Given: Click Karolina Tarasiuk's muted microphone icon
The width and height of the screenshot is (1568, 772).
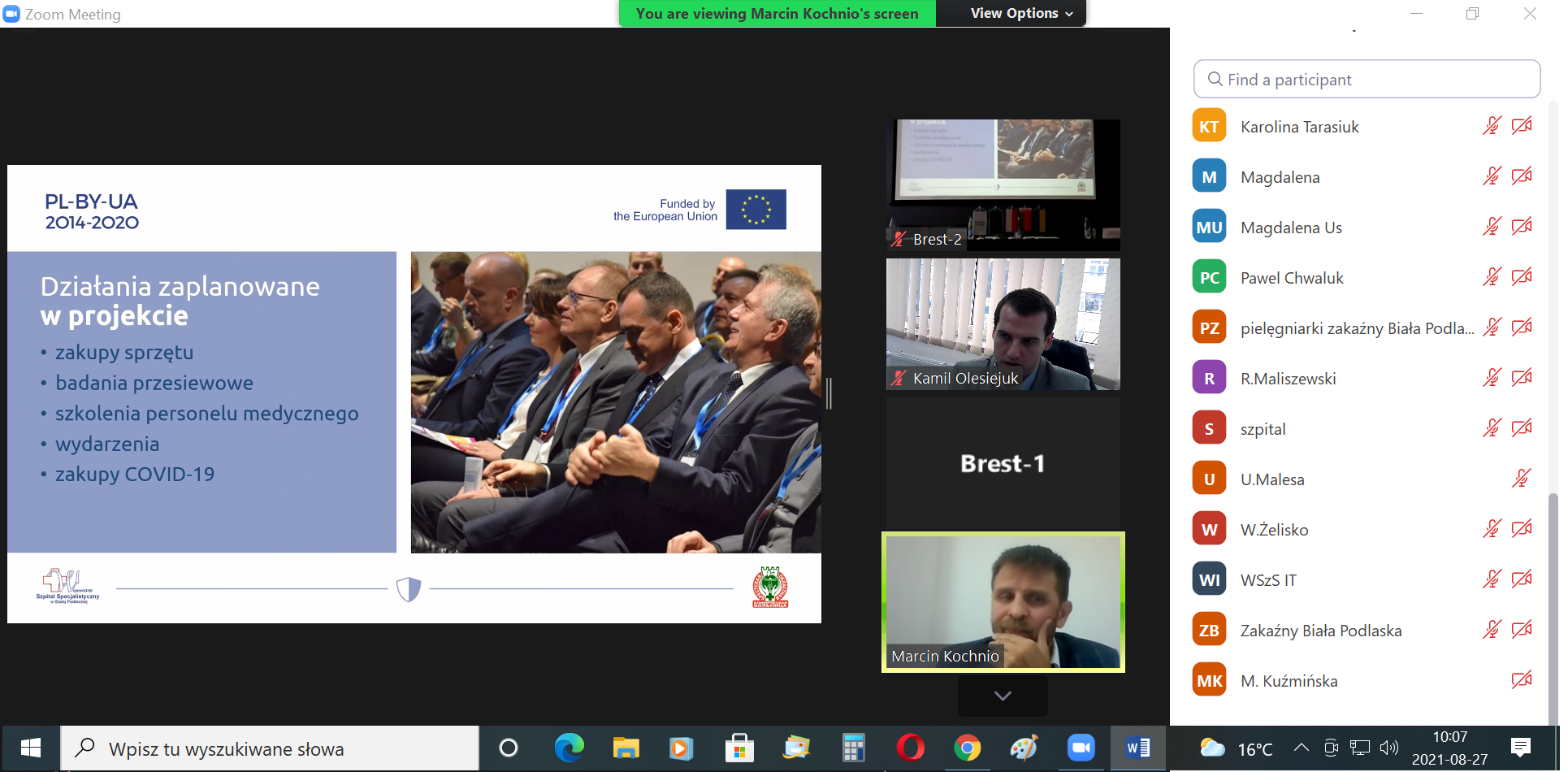Looking at the screenshot, I should click(x=1492, y=126).
